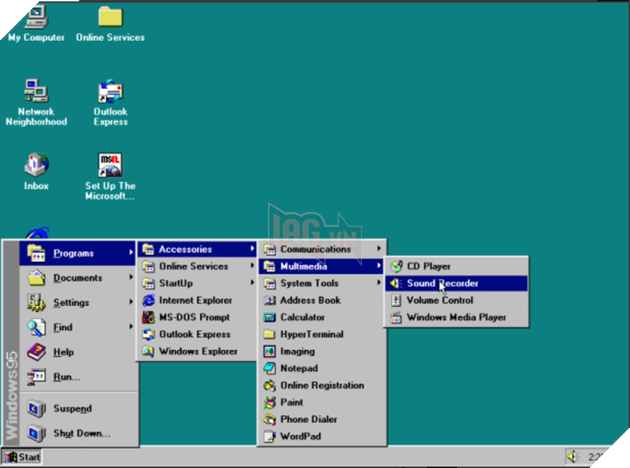Launch CD Player from Multimedia menu
Image resolution: width=630 pixels, height=468 pixels.
(456, 266)
